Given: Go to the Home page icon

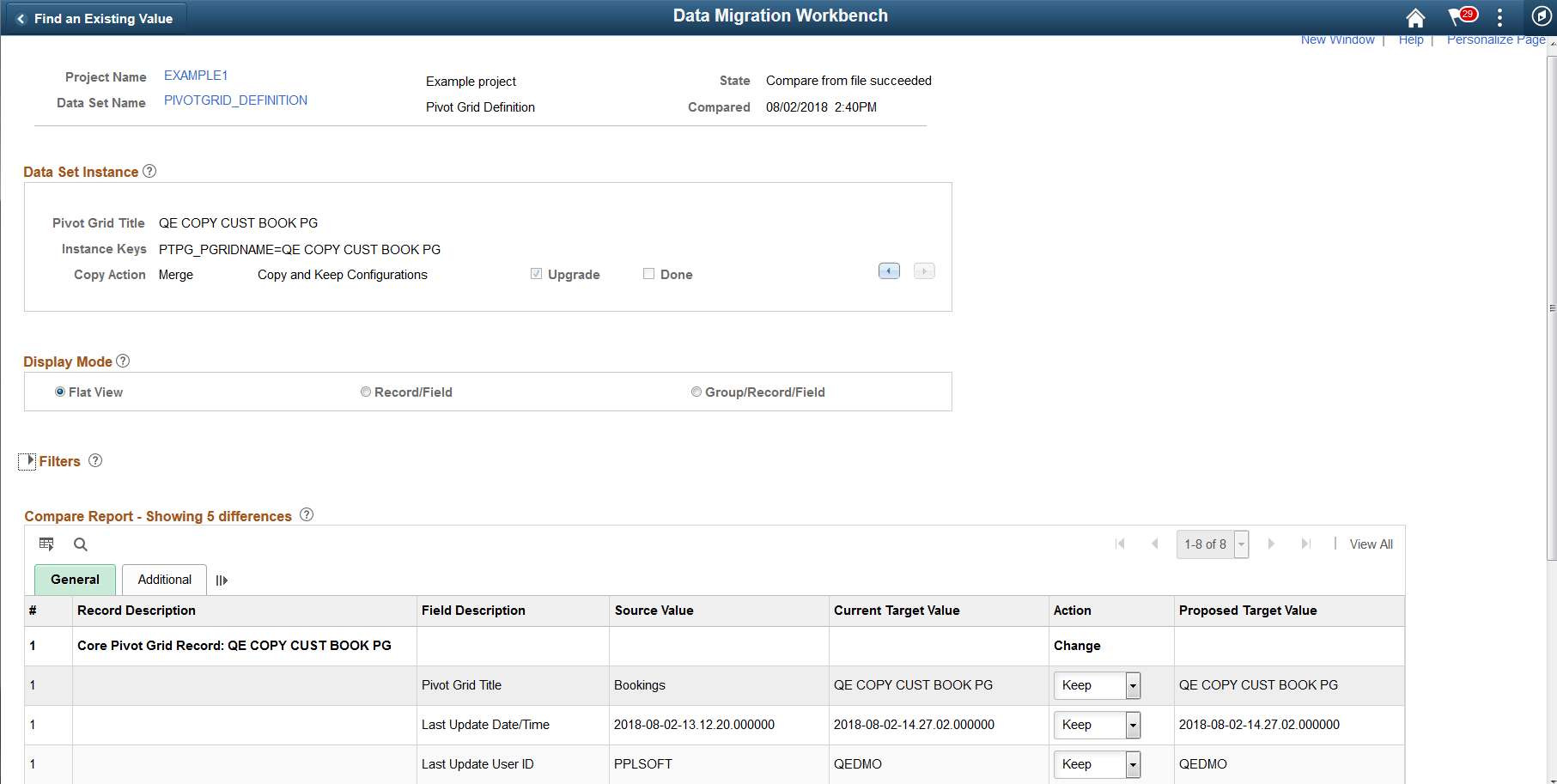Looking at the screenshot, I should 1415,17.
